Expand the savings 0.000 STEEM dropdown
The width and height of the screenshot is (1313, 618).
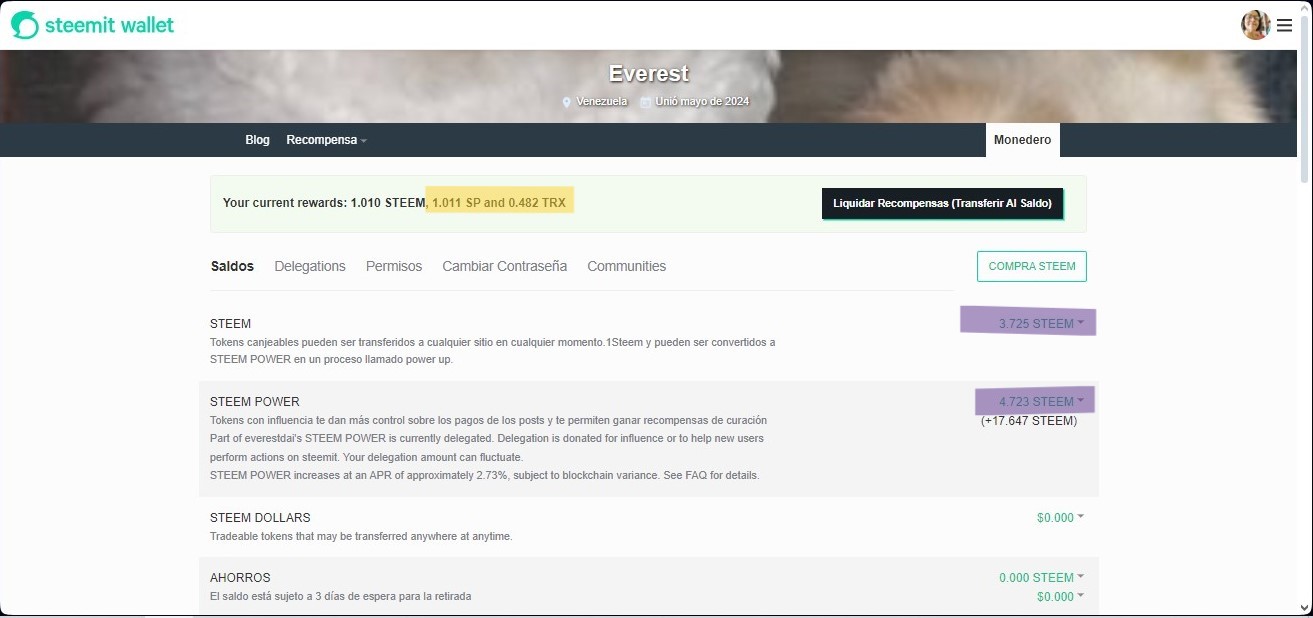(1041, 577)
